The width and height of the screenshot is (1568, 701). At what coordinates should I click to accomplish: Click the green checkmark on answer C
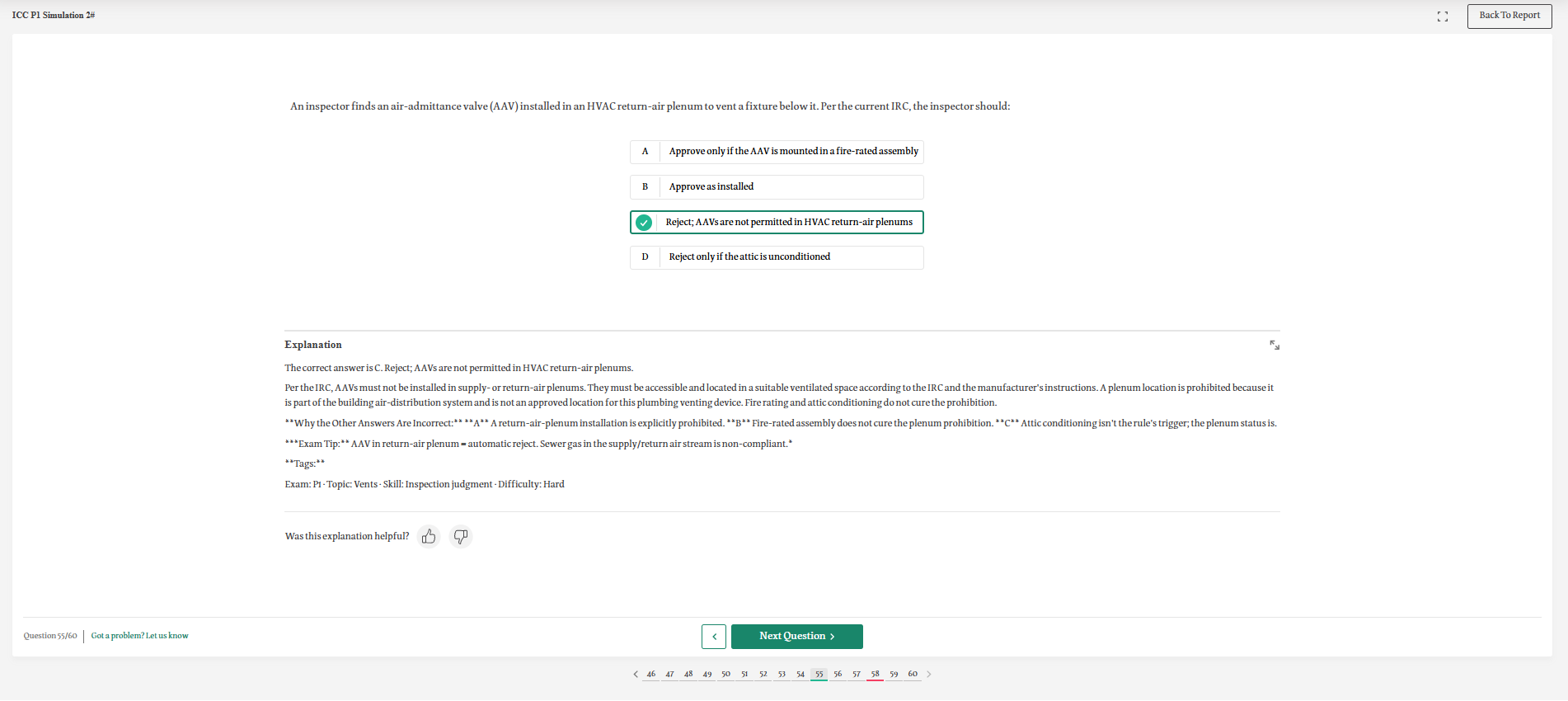tap(645, 223)
